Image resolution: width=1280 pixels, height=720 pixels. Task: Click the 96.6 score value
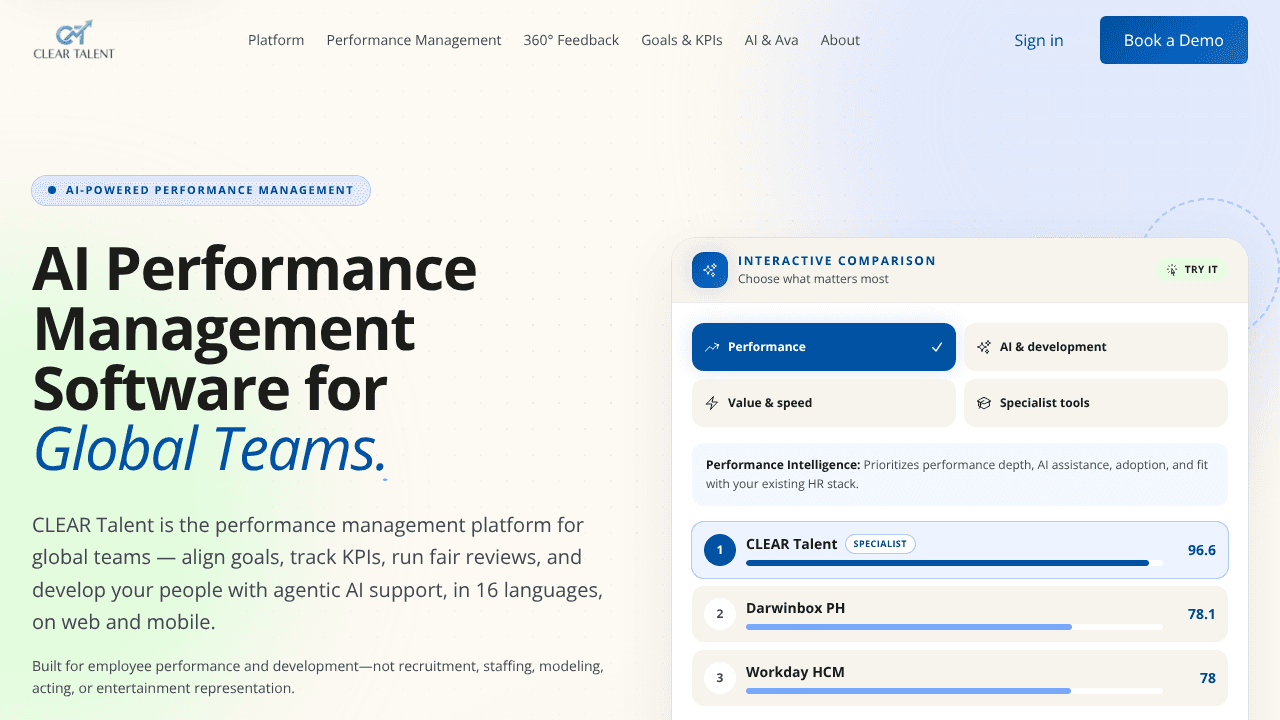[x=1202, y=550]
